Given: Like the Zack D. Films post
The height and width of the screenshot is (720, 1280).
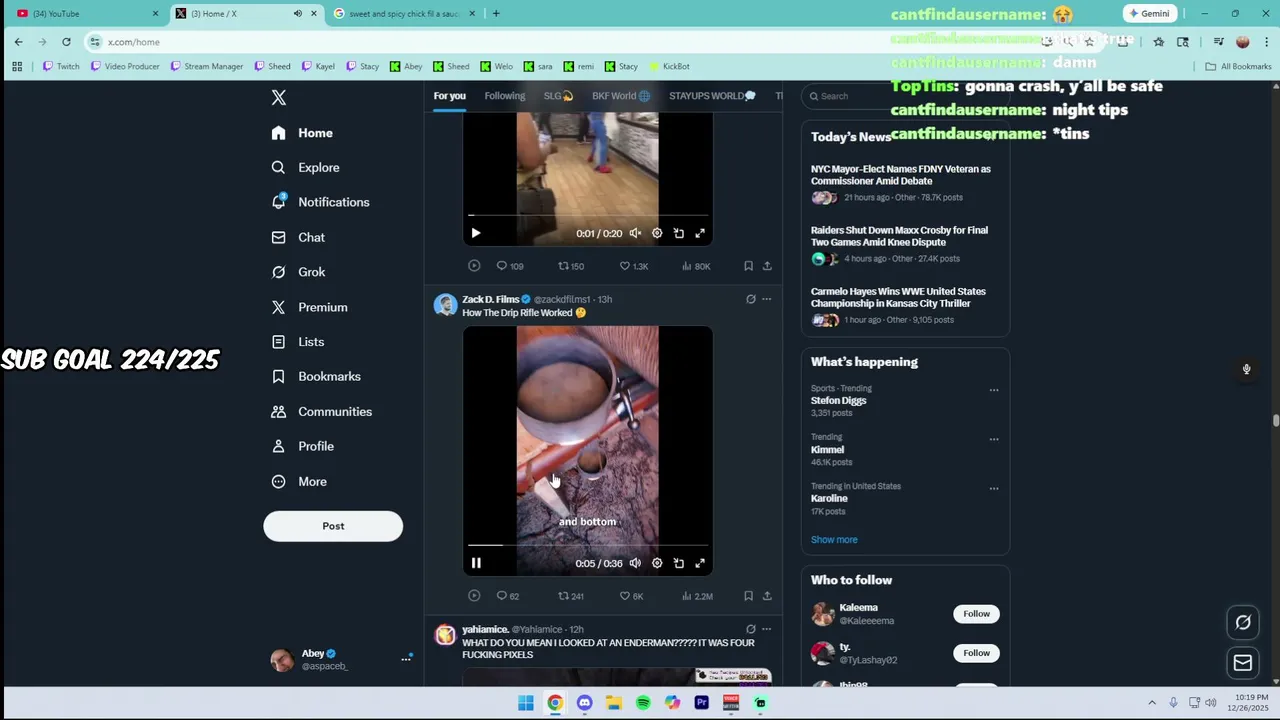Looking at the screenshot, I should (631, 596).
